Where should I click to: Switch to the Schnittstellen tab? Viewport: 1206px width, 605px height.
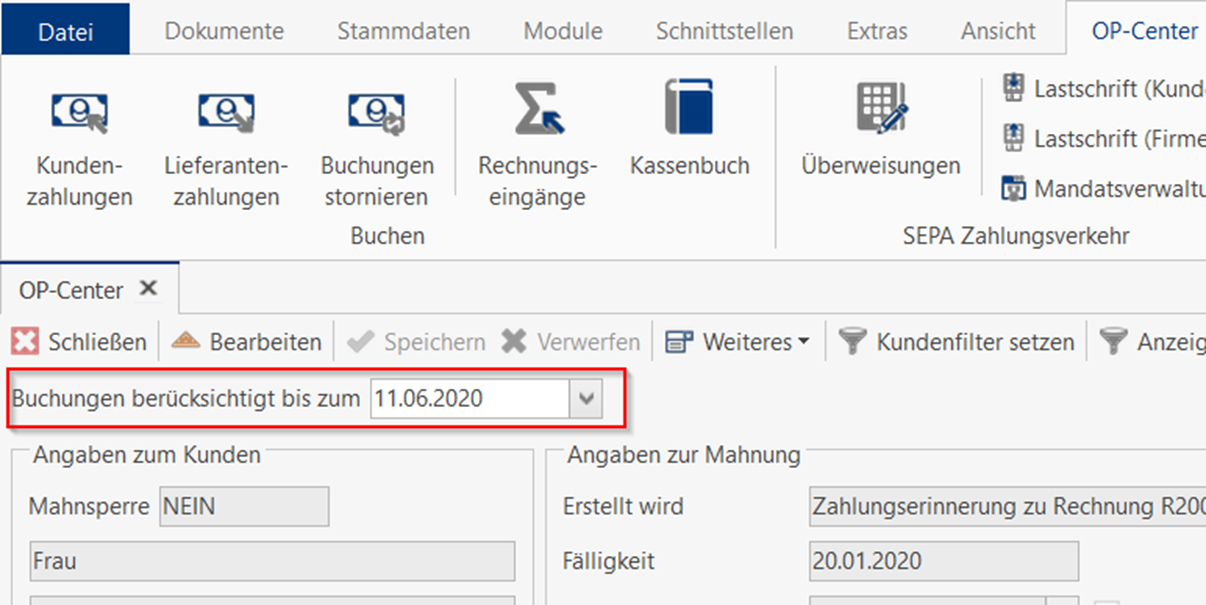pos(724,31)
